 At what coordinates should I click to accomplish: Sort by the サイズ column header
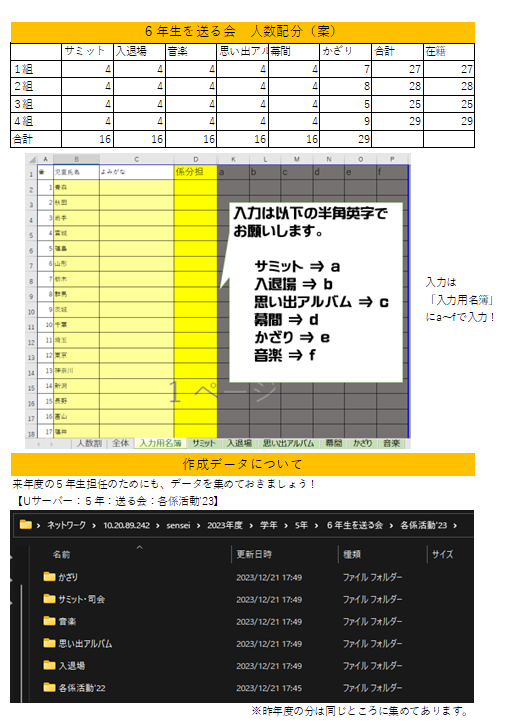[442, 554]
